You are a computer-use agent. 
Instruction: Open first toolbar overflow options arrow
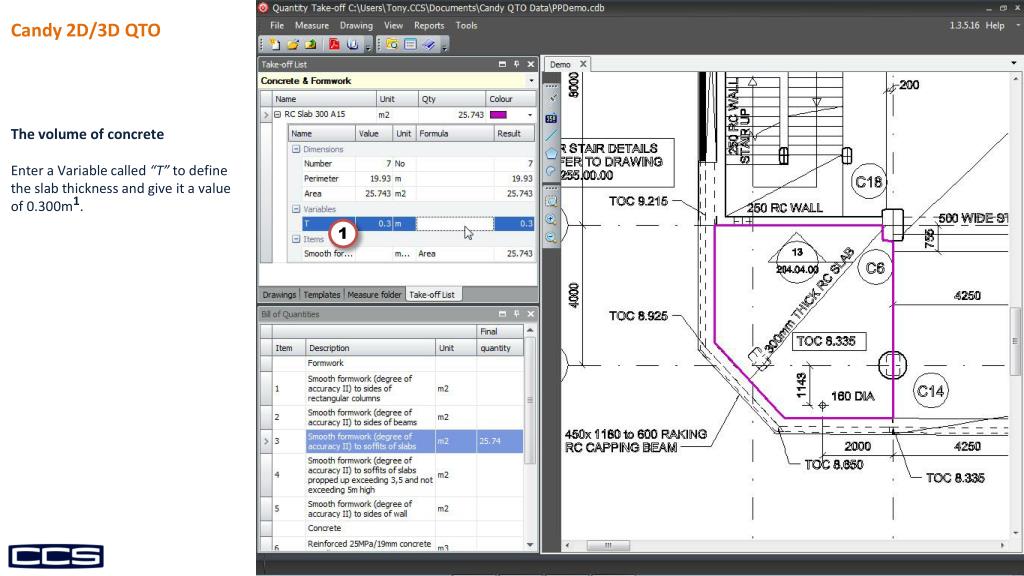click(368, 46)
